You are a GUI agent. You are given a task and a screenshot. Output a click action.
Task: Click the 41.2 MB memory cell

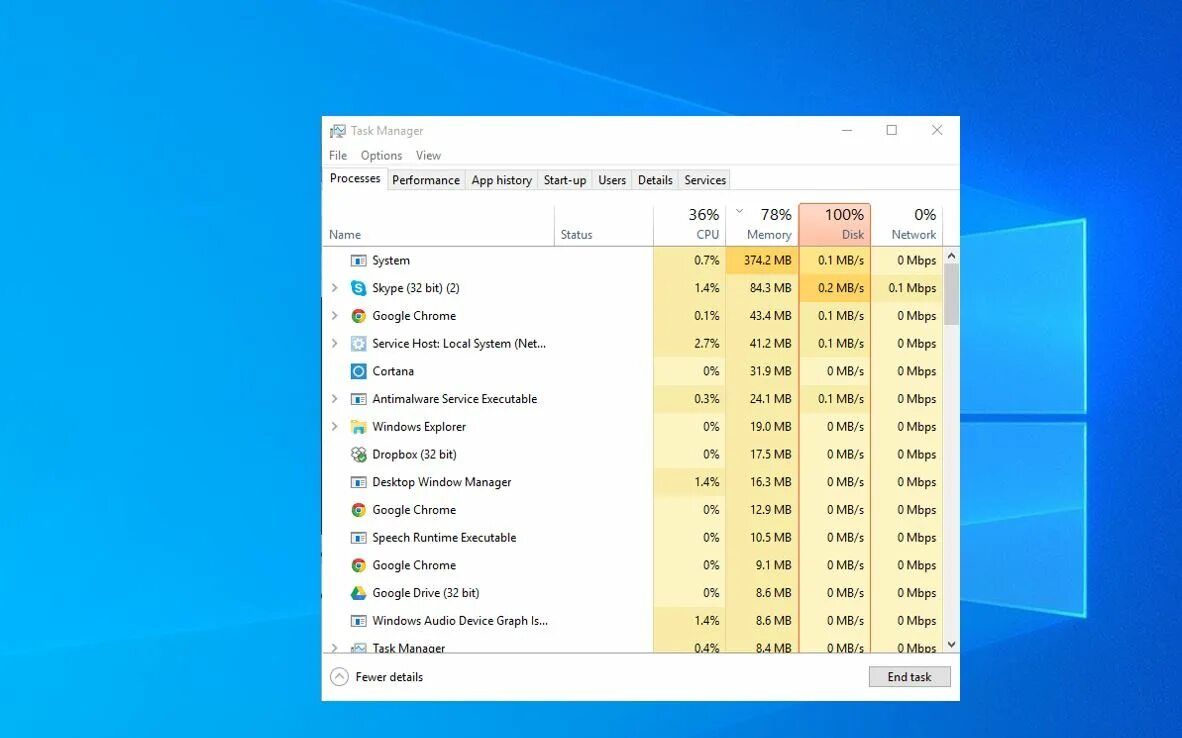[x=762, y=344]
